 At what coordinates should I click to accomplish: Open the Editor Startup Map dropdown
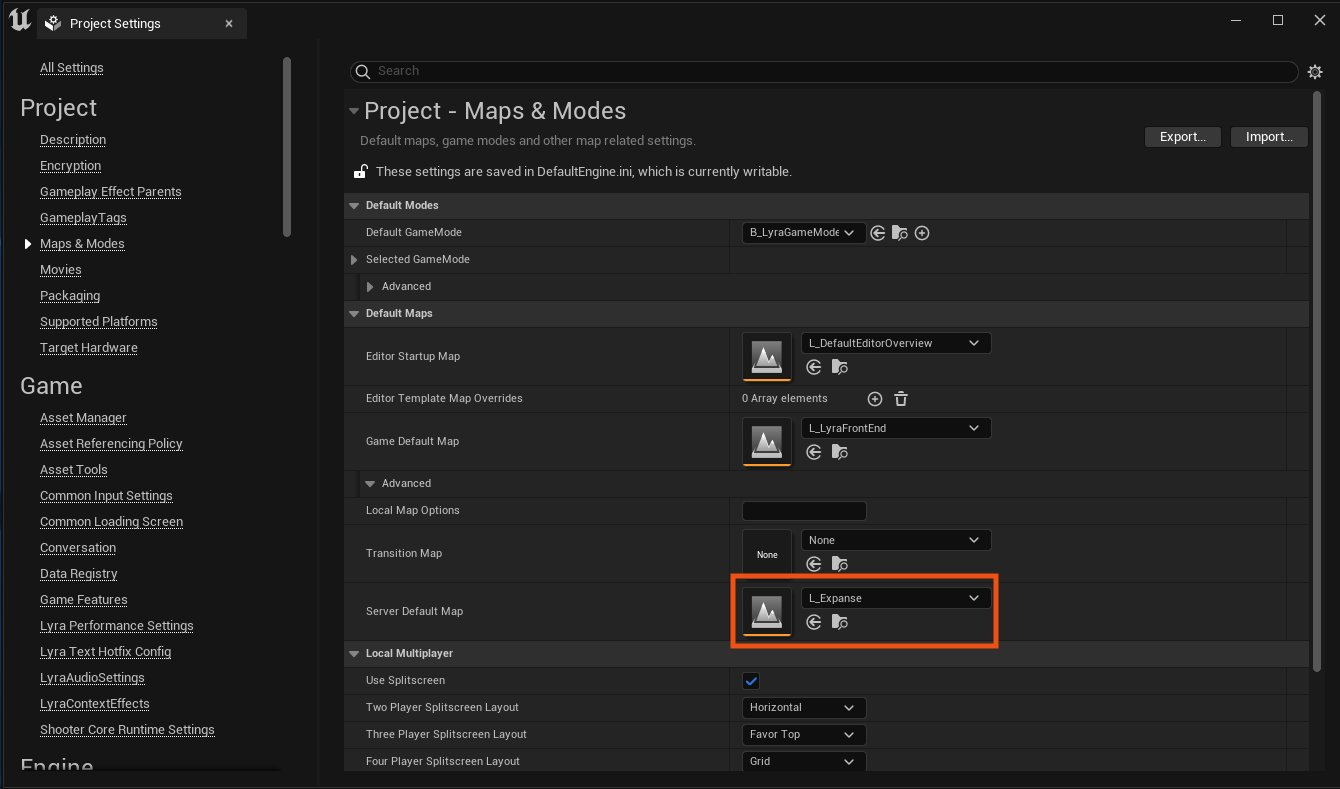(895, 343)
